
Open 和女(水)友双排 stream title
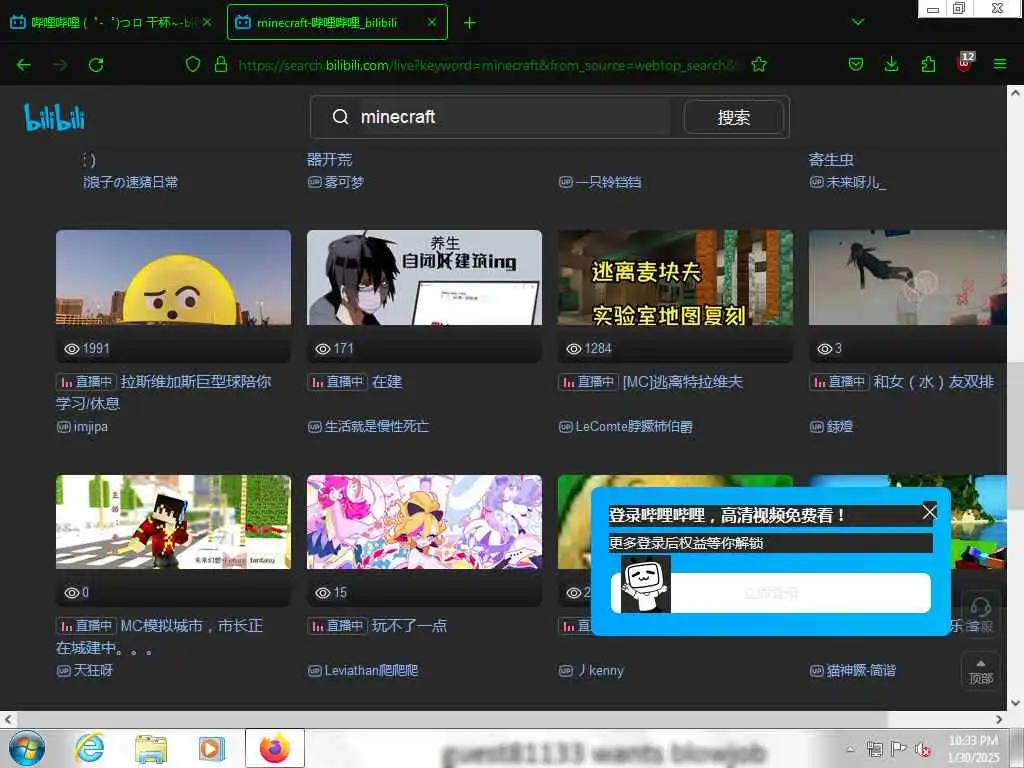coord(934,382)
